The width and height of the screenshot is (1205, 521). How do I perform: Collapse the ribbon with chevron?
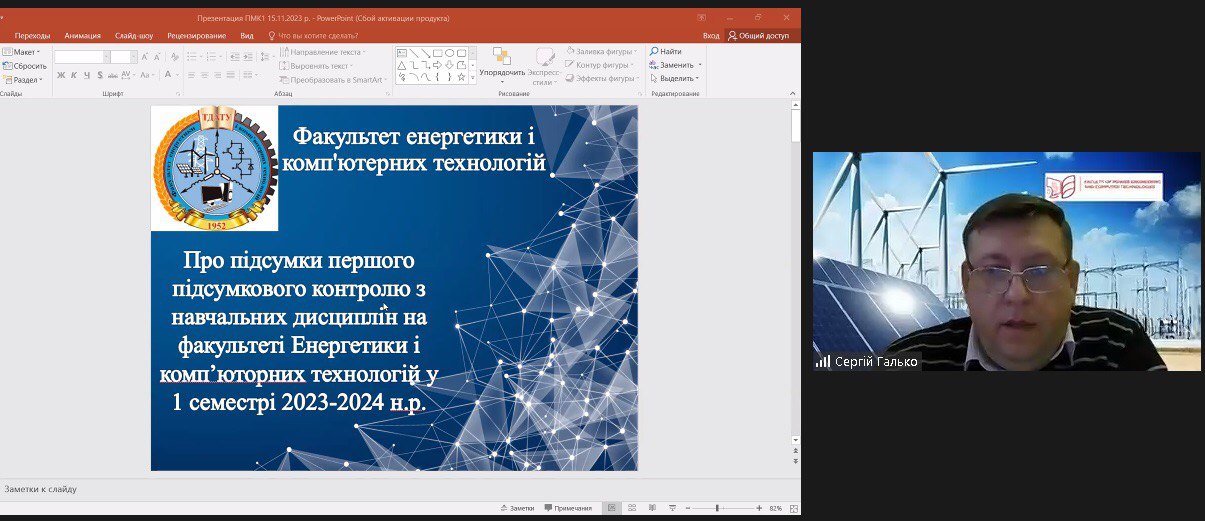794,93
